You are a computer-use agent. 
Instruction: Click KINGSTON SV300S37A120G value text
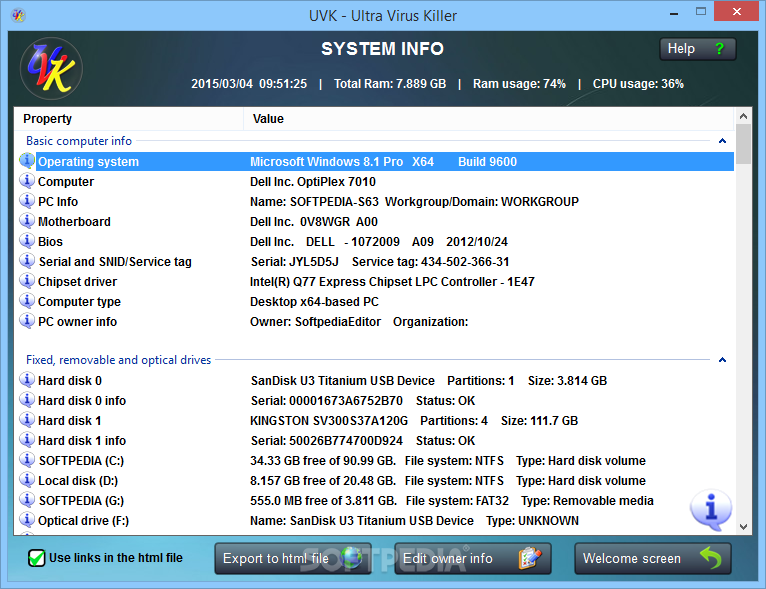[329, 421]
